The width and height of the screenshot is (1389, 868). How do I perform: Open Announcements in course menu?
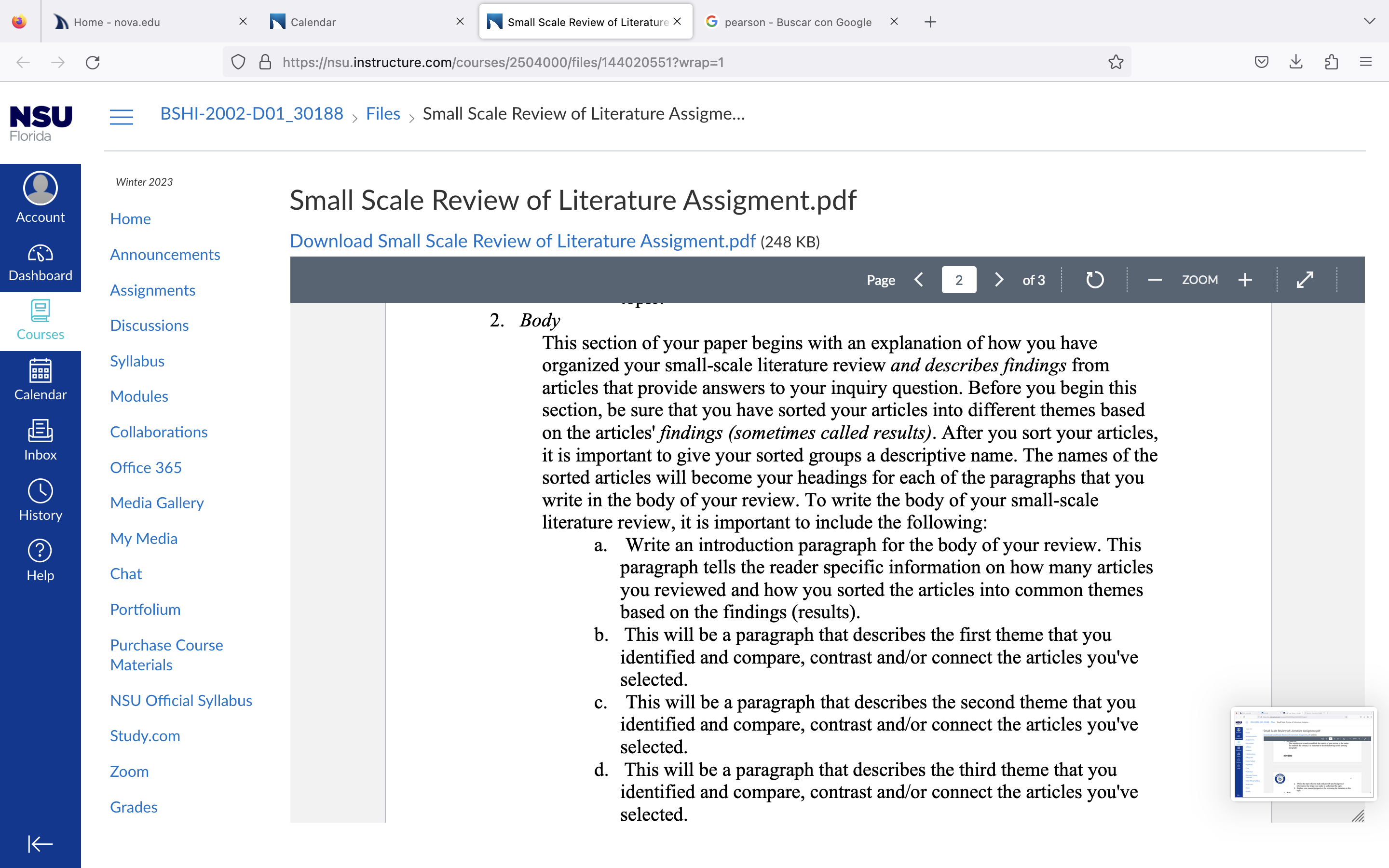coord(165,254)
